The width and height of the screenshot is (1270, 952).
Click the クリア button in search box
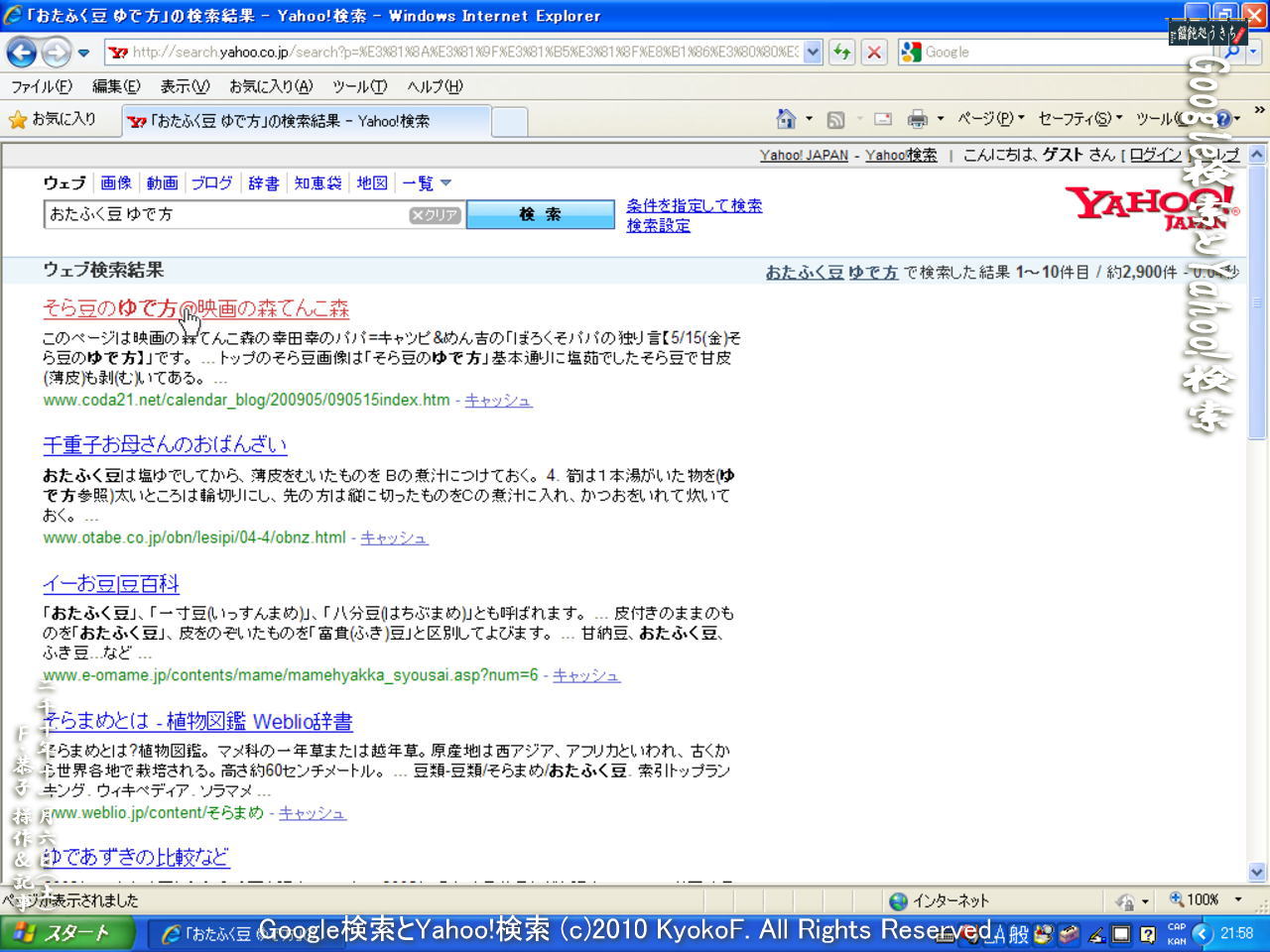(436, 215)
